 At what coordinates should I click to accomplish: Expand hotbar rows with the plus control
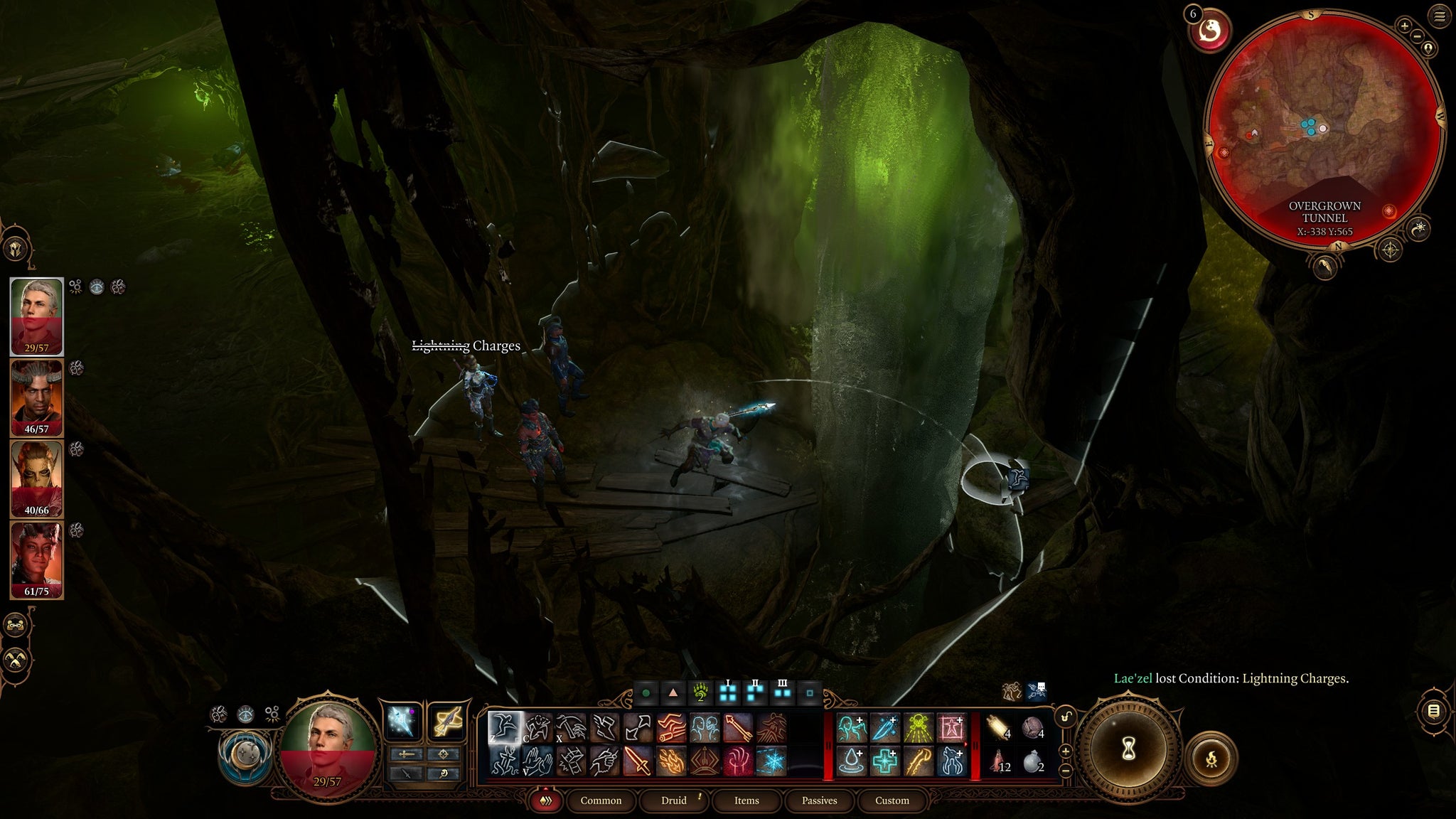pyautogui.click(x=1065, y=753)
